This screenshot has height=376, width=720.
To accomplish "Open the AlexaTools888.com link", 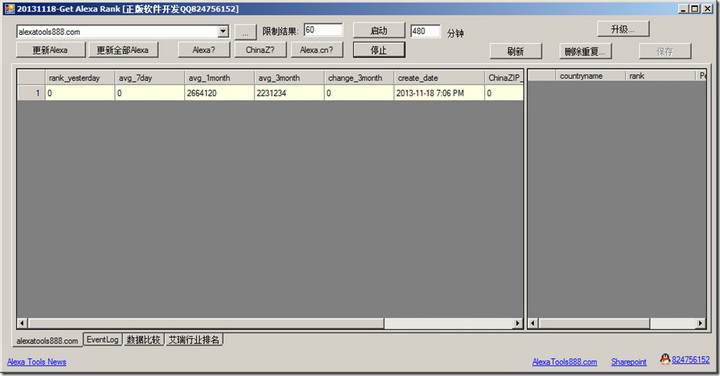I will pos(565,362).
